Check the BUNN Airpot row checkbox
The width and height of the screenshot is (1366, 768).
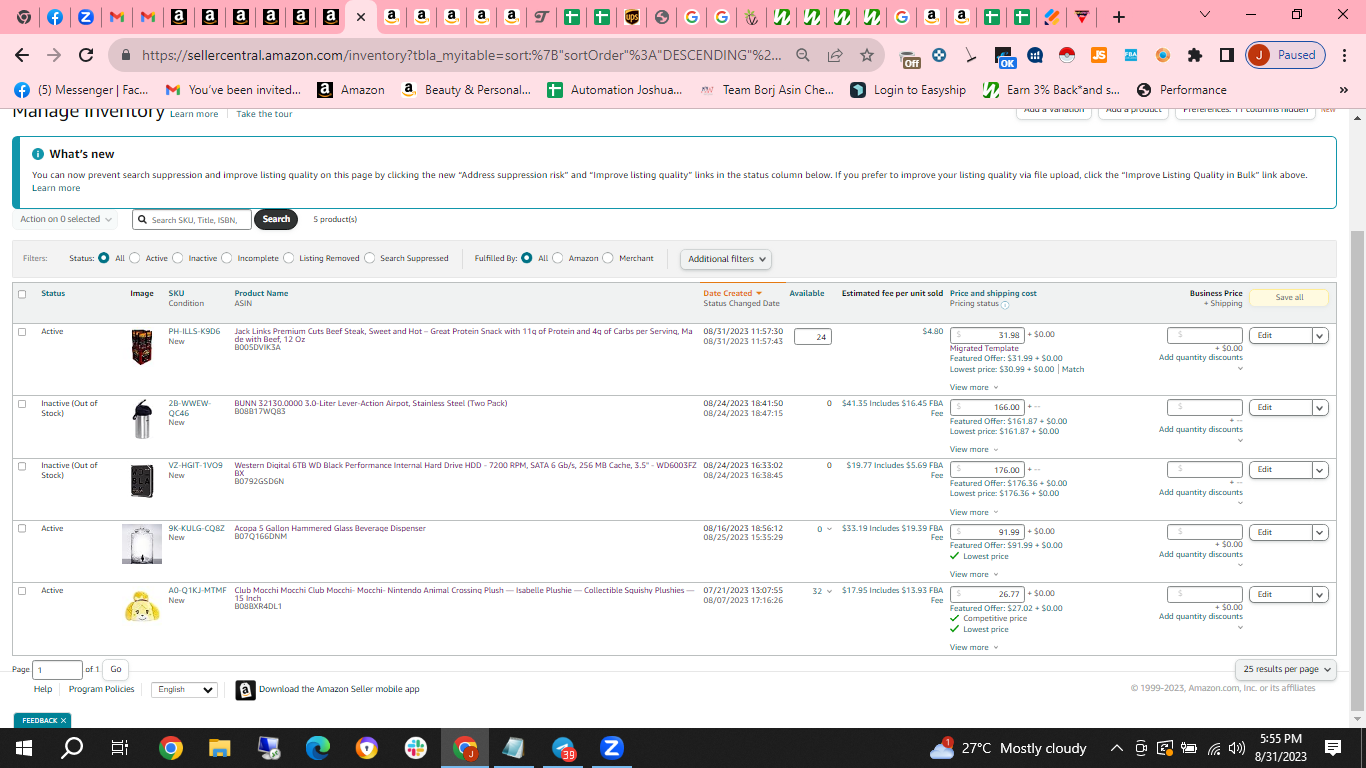22,404
